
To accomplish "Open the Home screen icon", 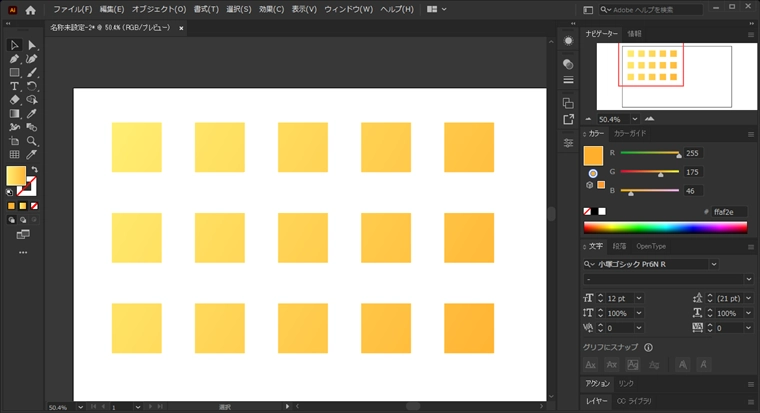I will tap(31, 9).
